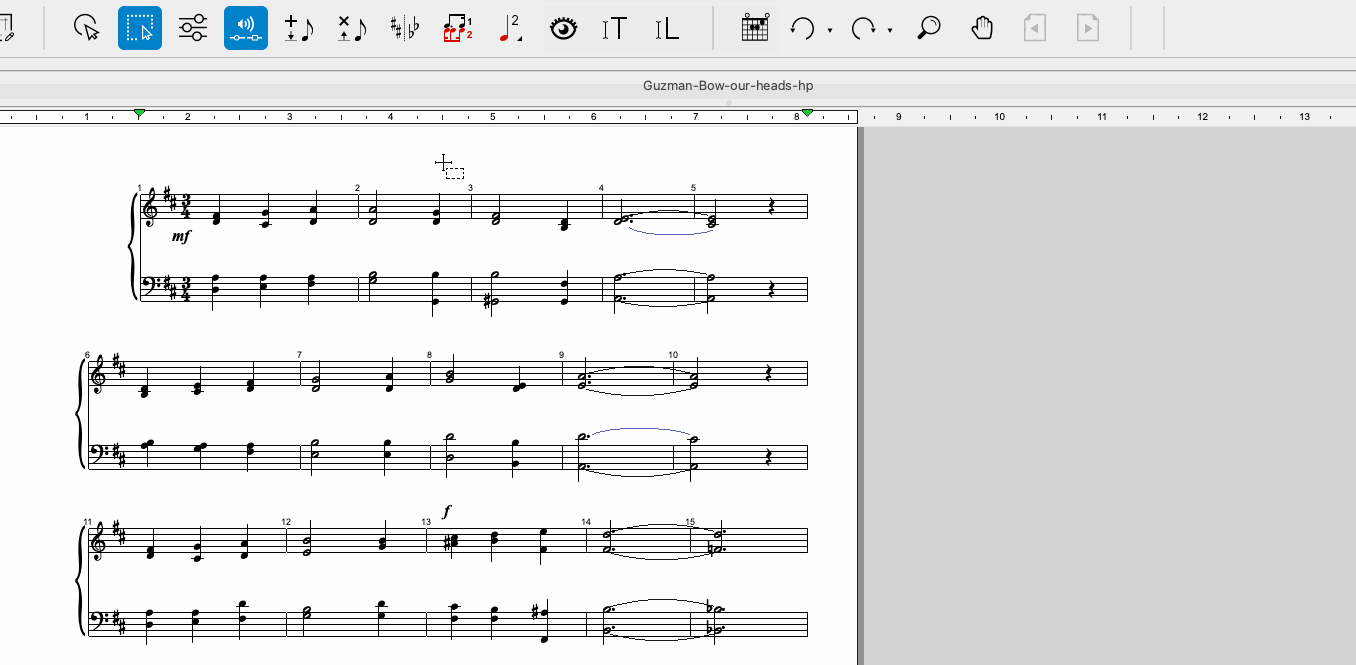
Task: Click the redo arrow button
Action: coord(863,28)
